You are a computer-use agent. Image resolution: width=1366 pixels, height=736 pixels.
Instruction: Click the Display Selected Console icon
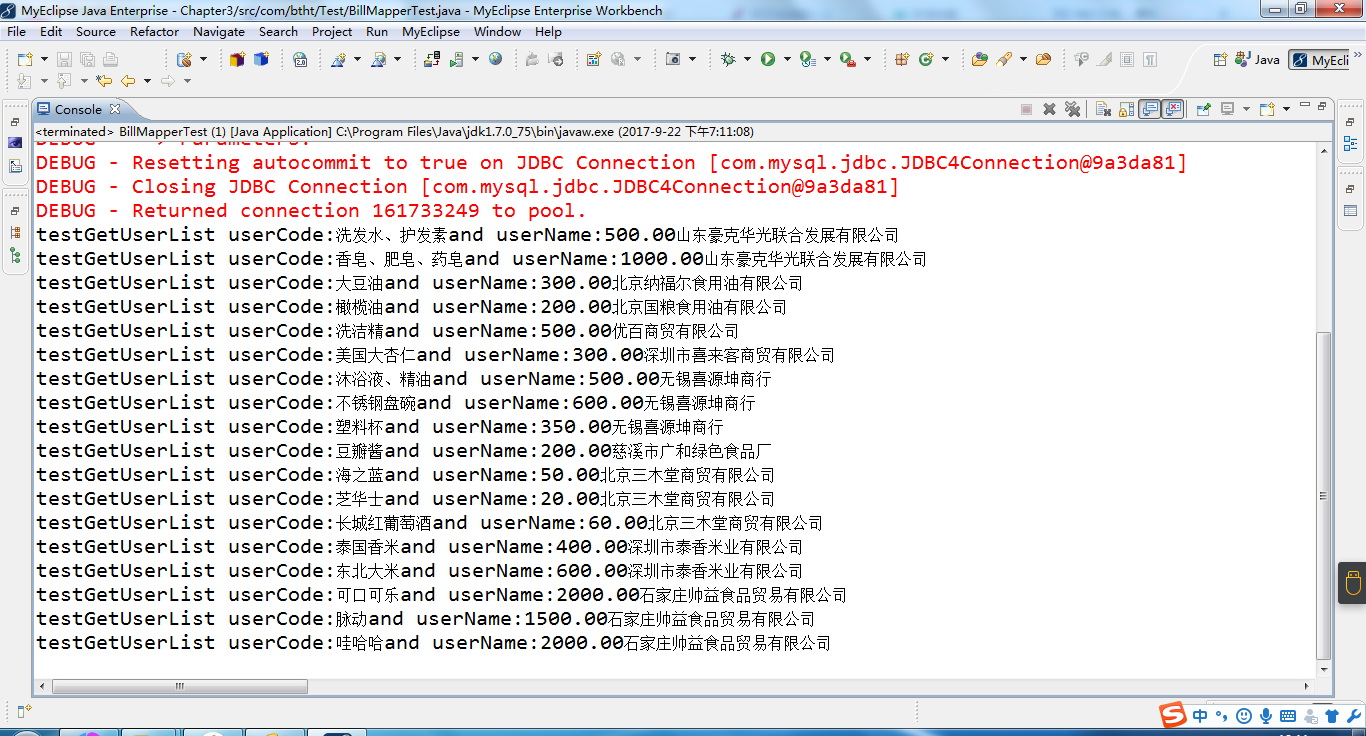coord(1227,109)
